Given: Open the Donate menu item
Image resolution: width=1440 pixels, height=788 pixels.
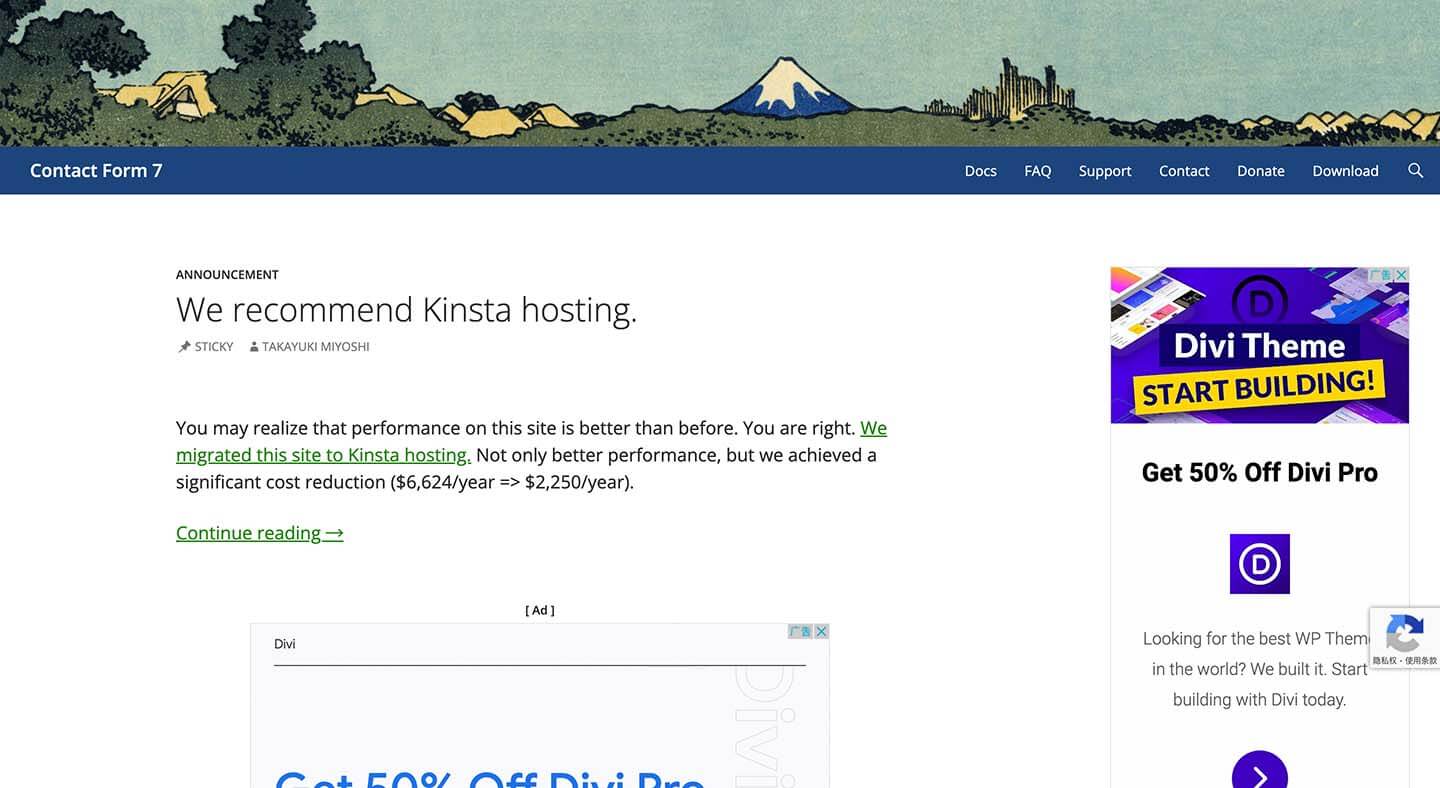Looking at the screenshot, I should [1261, 171].
